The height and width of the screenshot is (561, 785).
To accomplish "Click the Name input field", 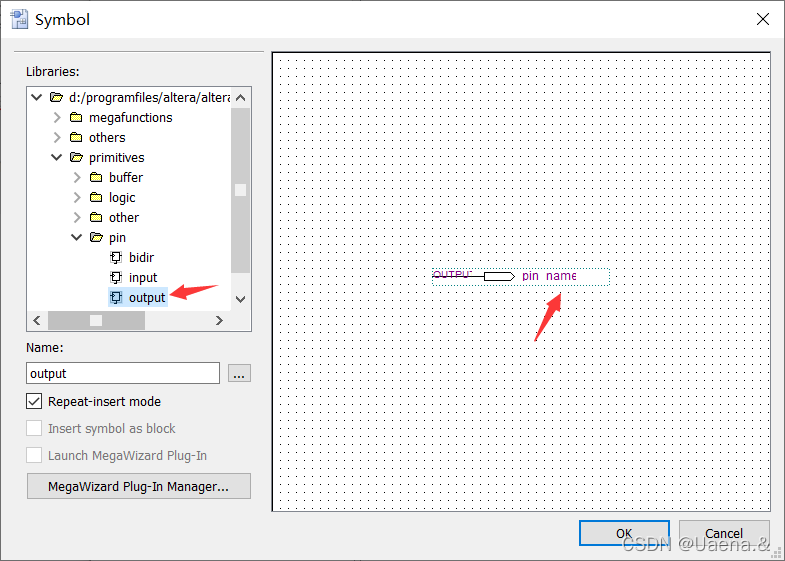I will tap(123, 373).
